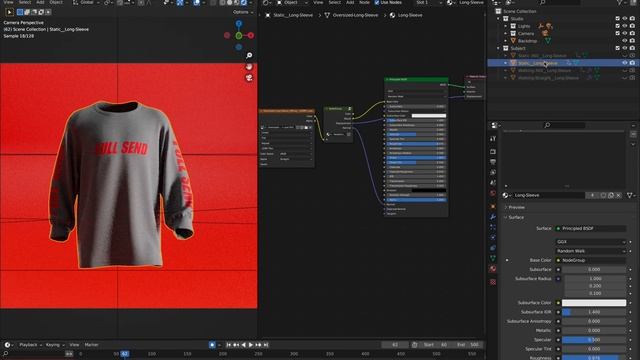Open the Object Data properties tab
Screen dimensions: 640x360
(x=493, y=258)
